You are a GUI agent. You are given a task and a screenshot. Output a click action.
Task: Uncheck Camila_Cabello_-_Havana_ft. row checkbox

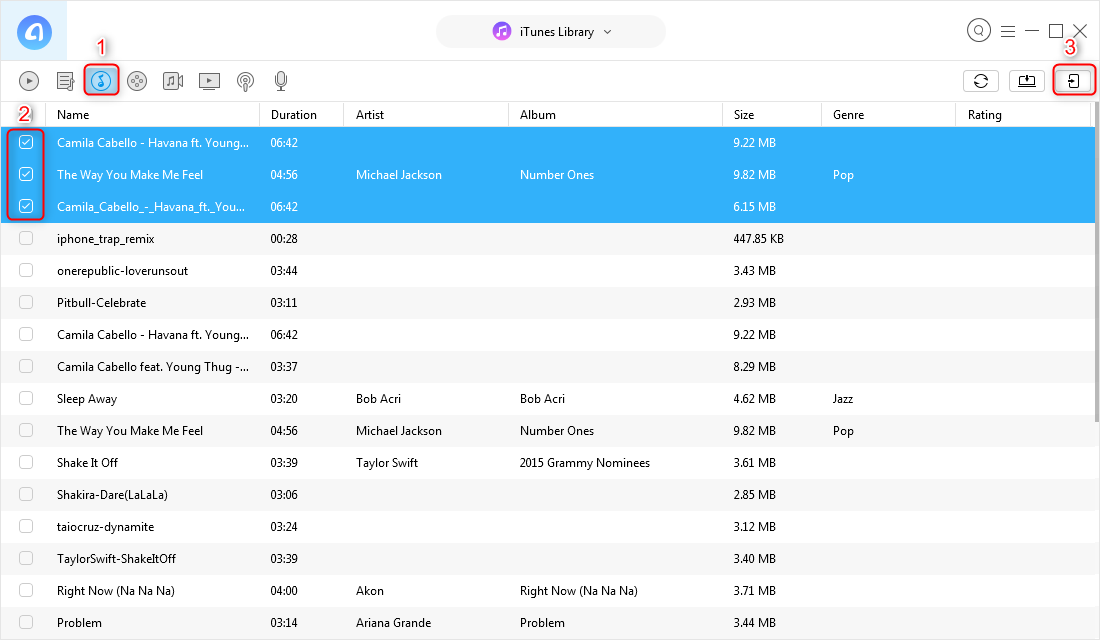[x=26, y=206]
